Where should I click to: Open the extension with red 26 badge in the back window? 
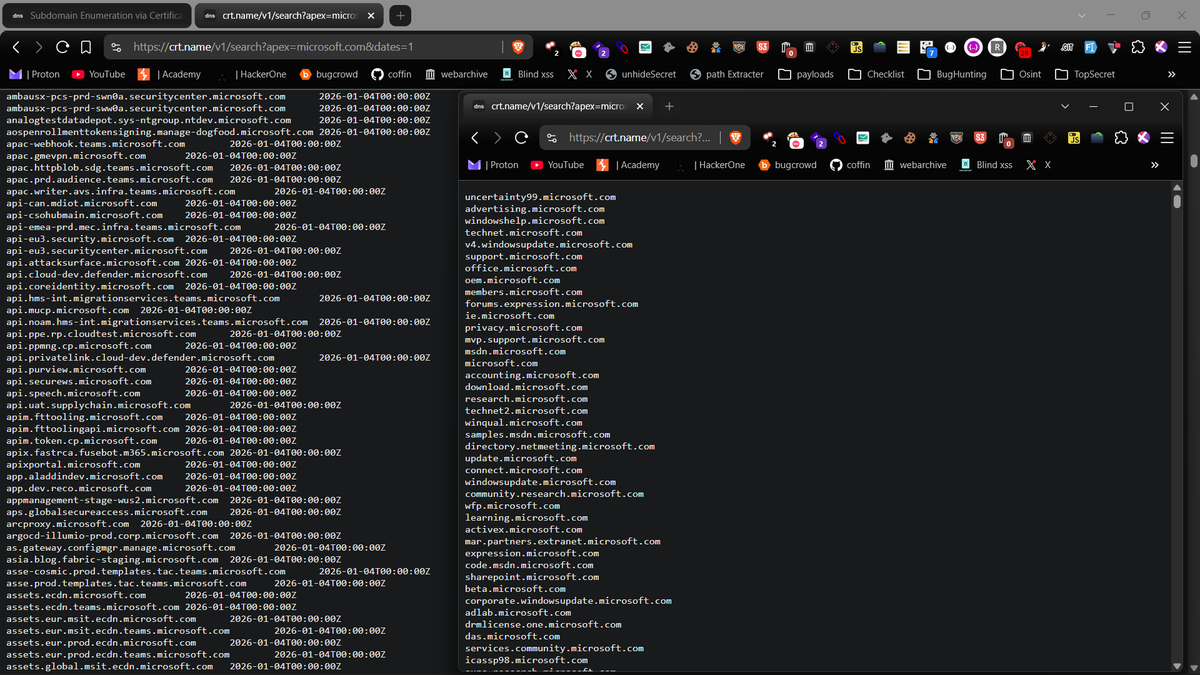[1022, 48]
